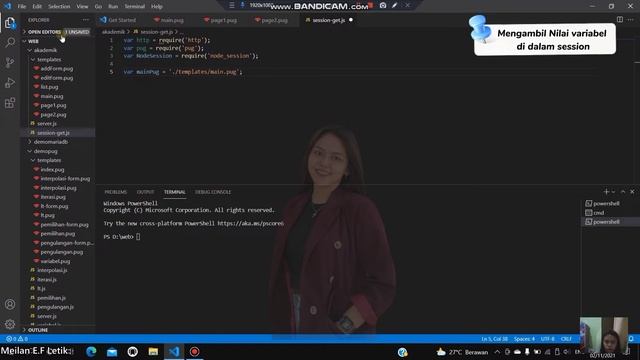Show hidden system tray icons chevron

pyautogui.click(x=497, y=352)
